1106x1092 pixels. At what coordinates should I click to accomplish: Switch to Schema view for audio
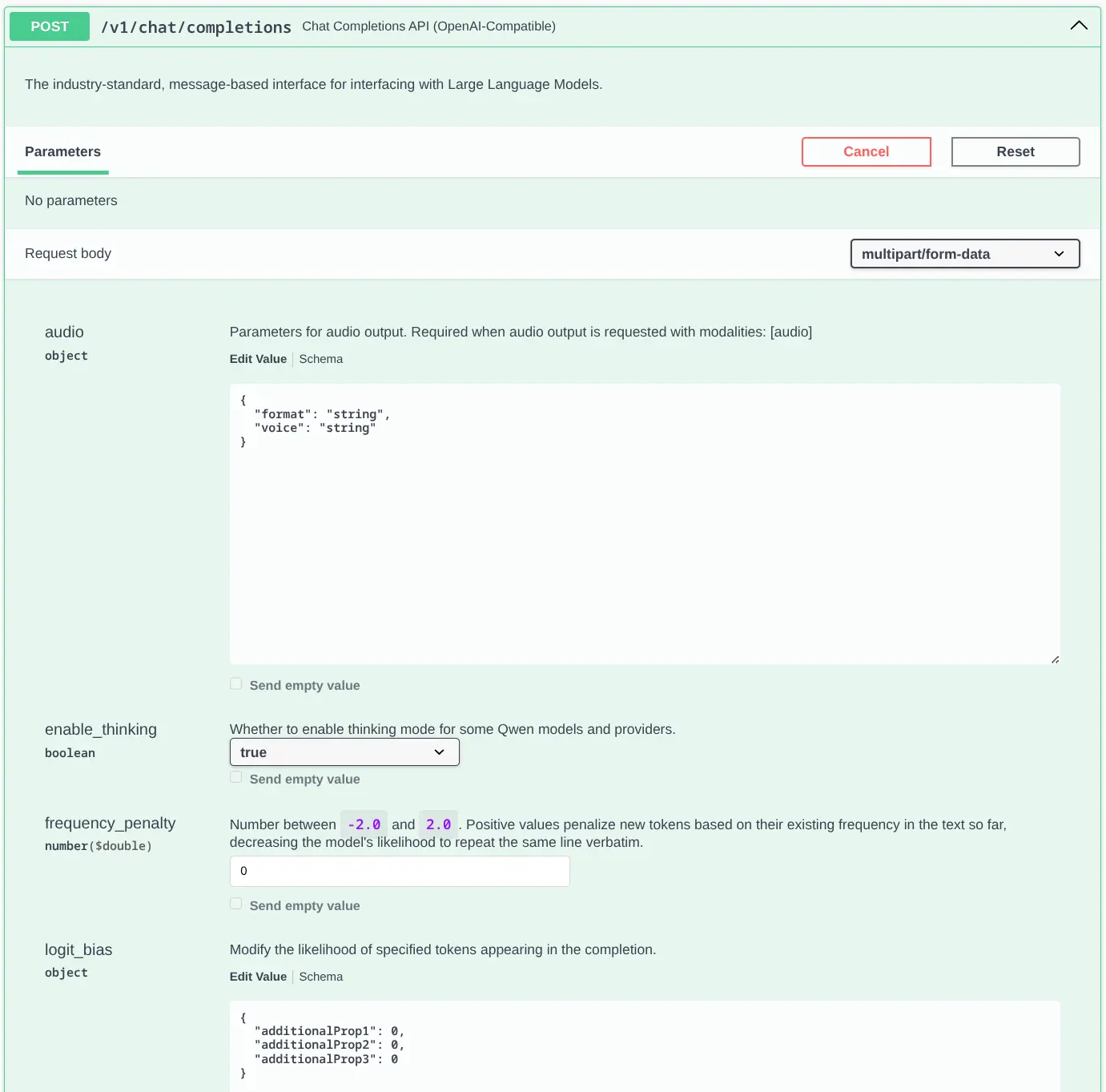pos(320,359)
